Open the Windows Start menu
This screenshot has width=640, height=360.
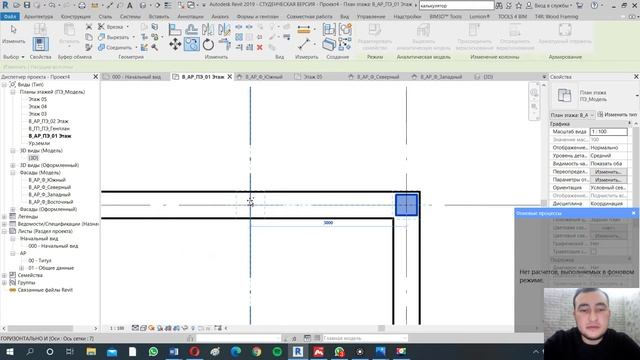coord(9,351)
